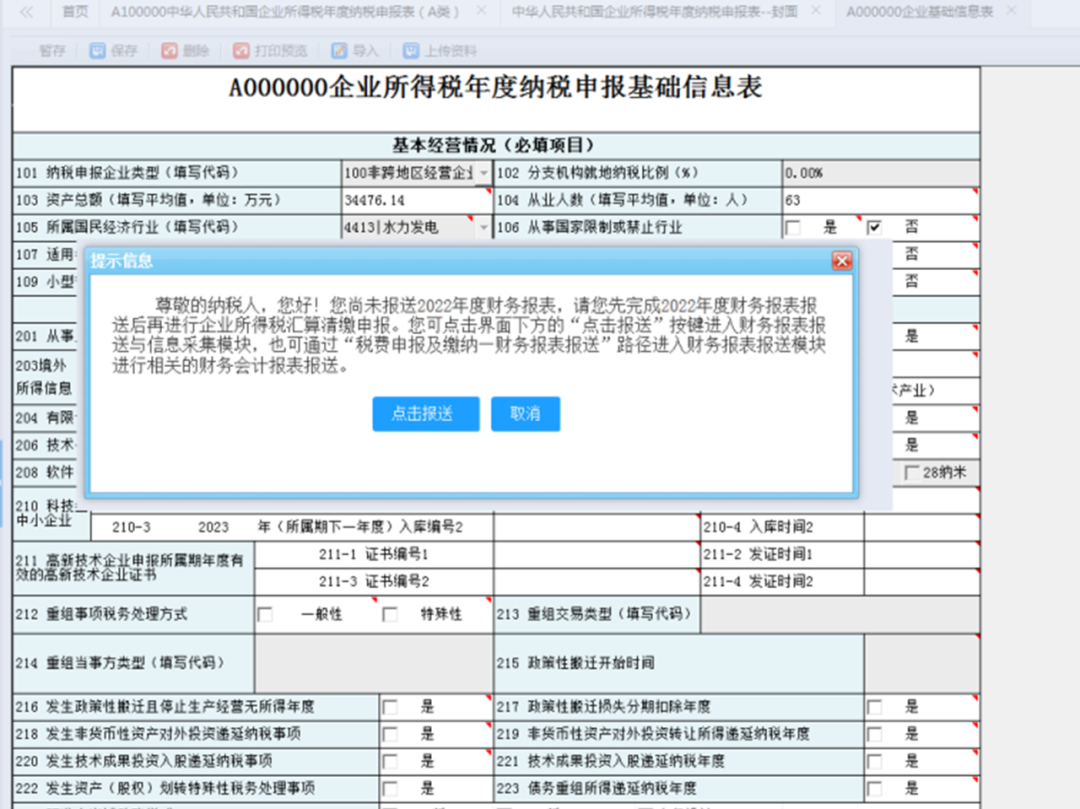Check 是 for 106 从事国家限制或禁止行业
This screenshot has height=809, width=1080.
[x=793, y=228]
